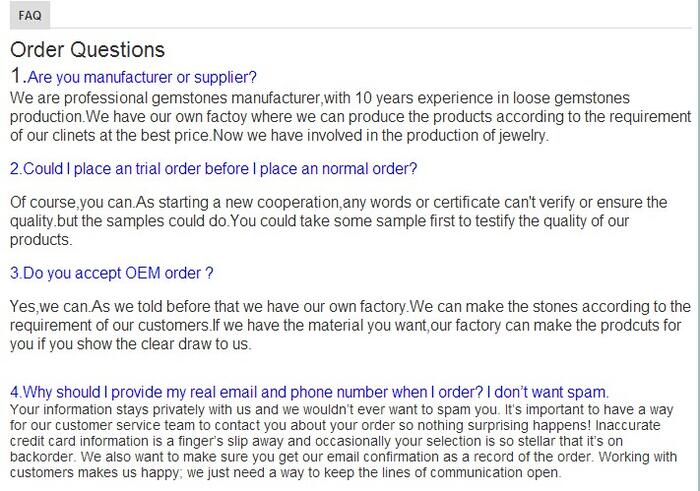
Task: Select the number 1 before first question
Action: tap(16, 75)
